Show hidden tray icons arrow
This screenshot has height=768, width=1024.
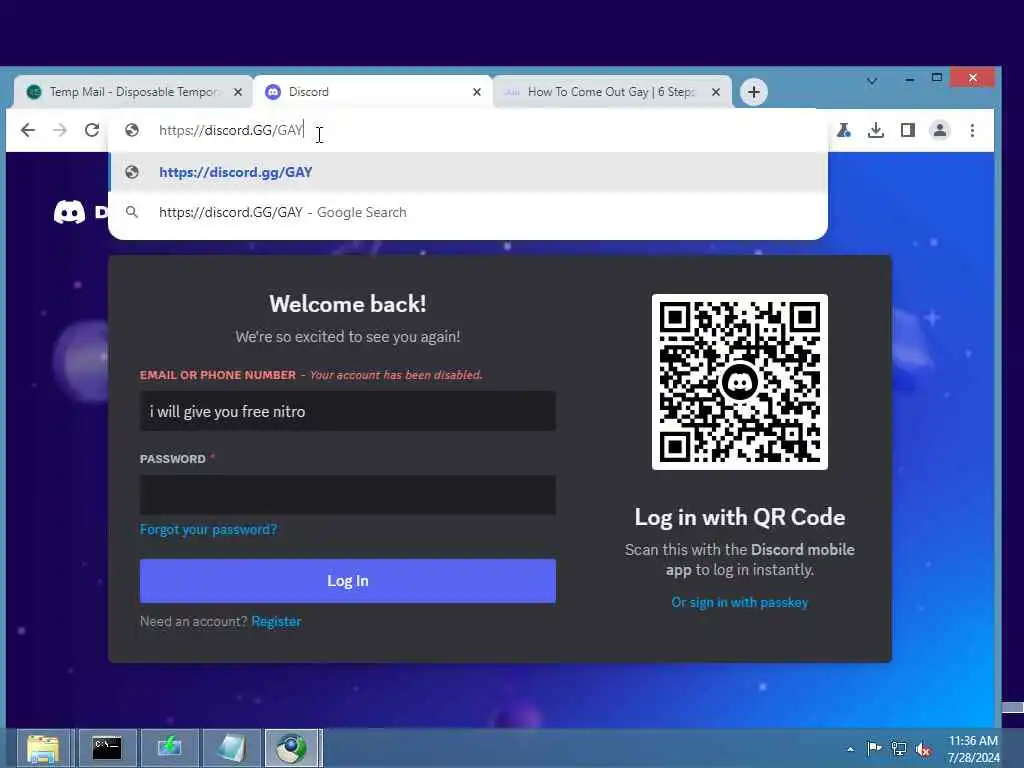tap(850, 749)
